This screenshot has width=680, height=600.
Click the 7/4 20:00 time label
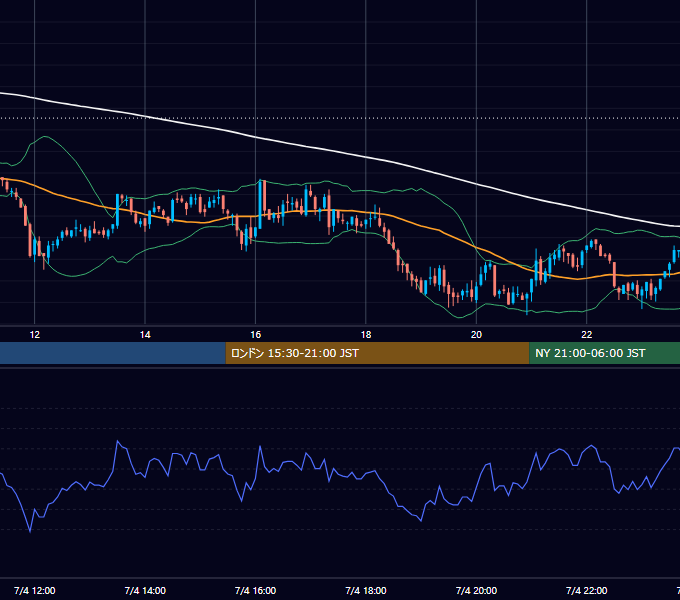click(476, 590)
